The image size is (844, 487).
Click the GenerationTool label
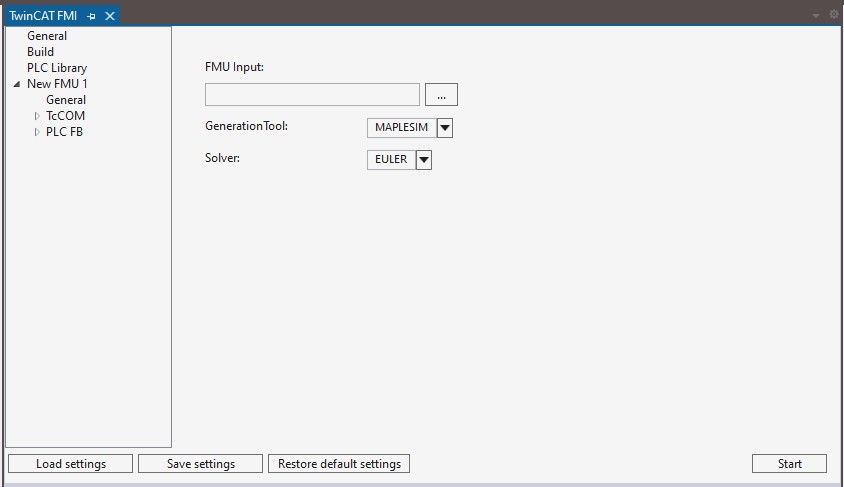[247, 126]
